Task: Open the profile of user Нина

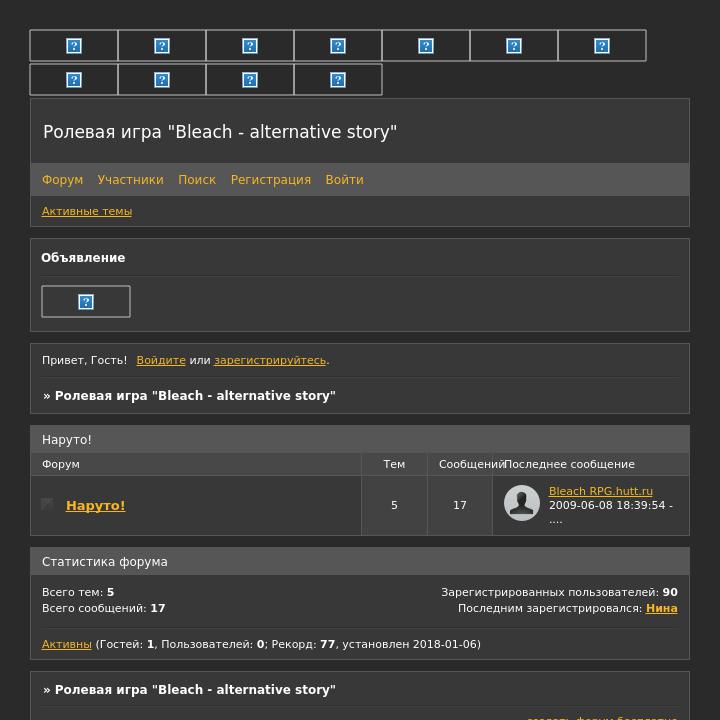Action: point(662,608)
